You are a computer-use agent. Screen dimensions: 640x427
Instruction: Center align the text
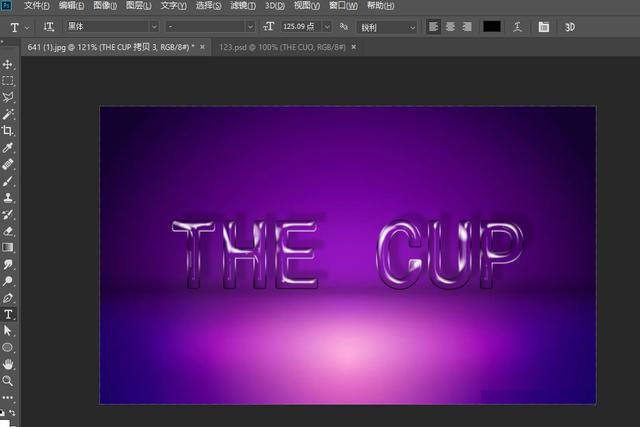450,27
